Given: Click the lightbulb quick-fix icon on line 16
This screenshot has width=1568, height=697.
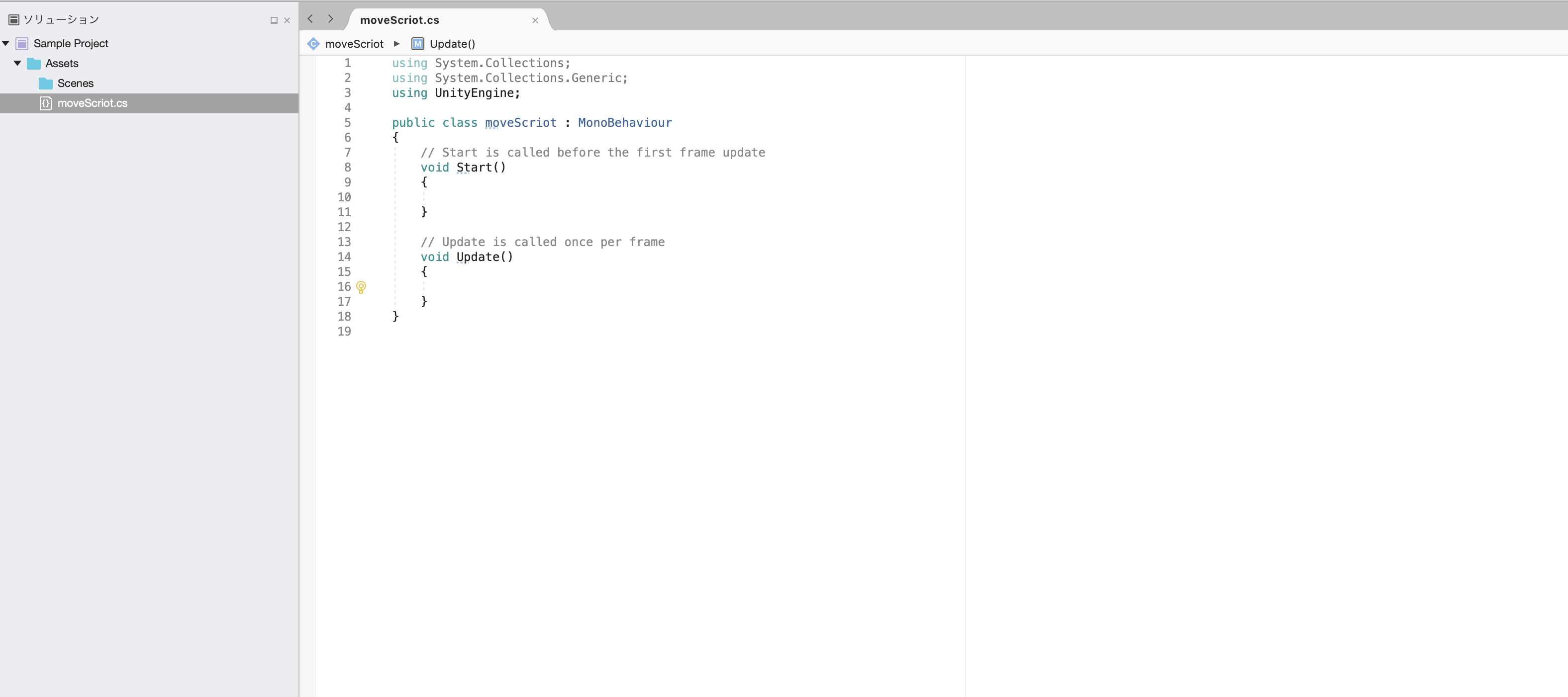Looking at the screenshot, I should point(361,287).
